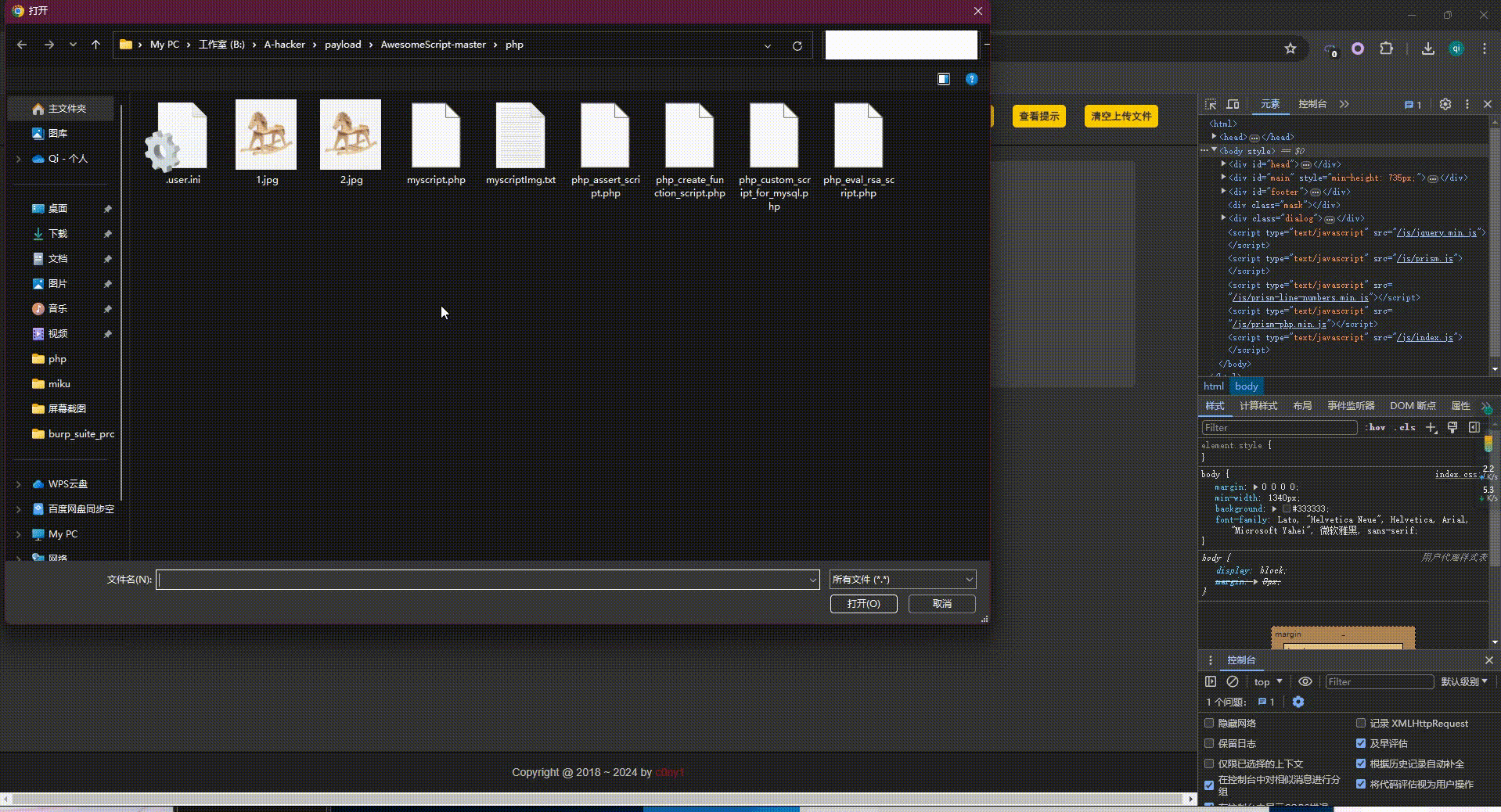Switch to the 计算样式 tab
Viewport: 1501px width, 812px height.
pyautogui.click(x=1258, y=406)
